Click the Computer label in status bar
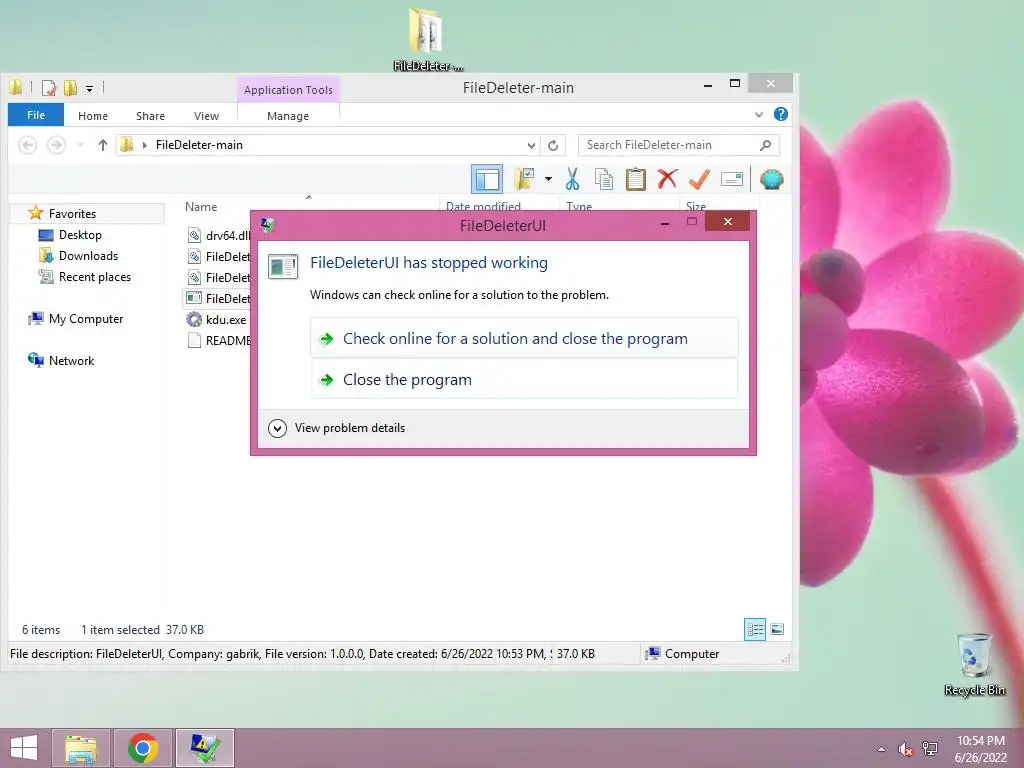This screenshot has width=1024, height=768. click(682, 654)
